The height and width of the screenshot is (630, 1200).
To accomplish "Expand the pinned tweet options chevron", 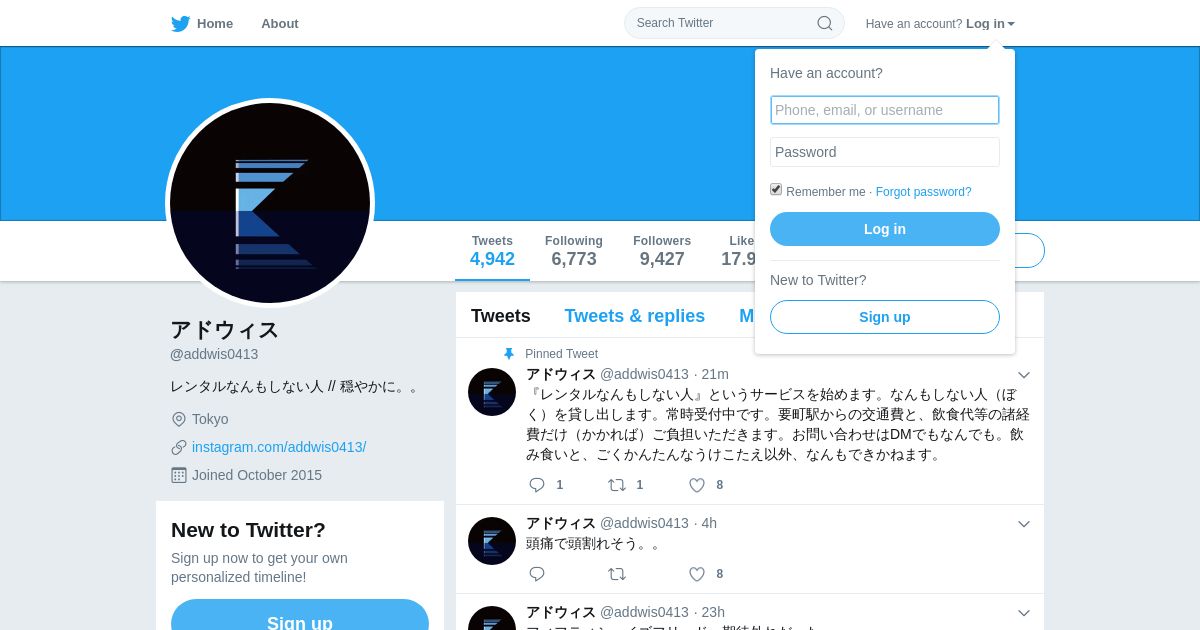I will pyautogui.click(x=1024, y=375).
